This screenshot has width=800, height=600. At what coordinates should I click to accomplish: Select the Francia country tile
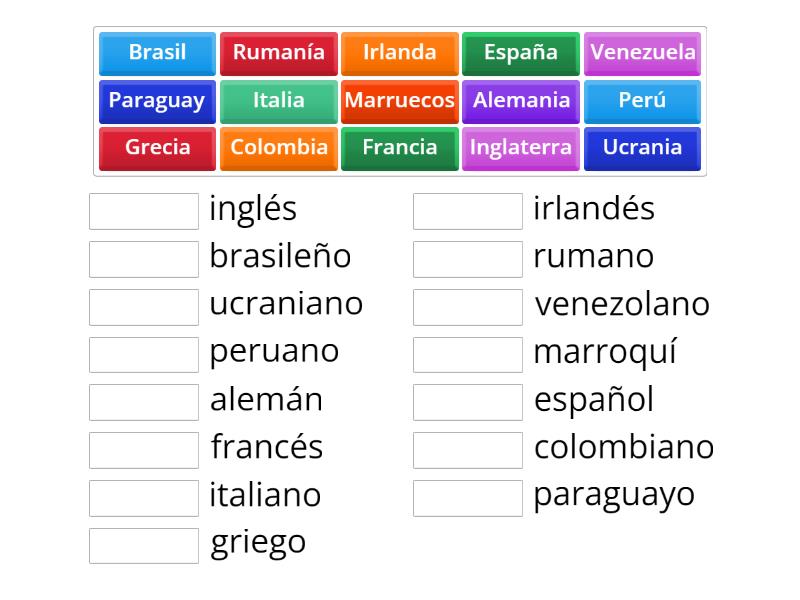399,148
